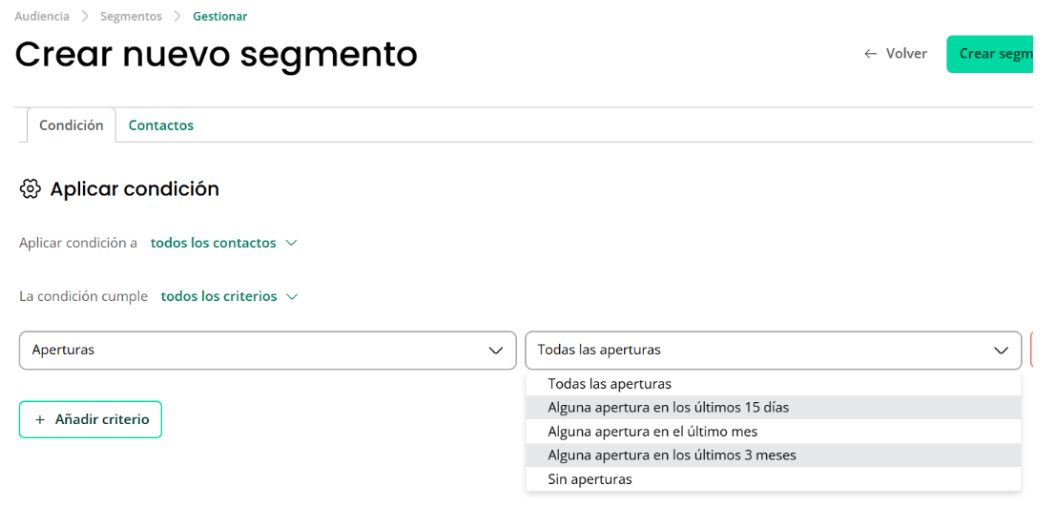Click the plus icon in Añadir criterio

pyautogui.click(x=40, y=420)
